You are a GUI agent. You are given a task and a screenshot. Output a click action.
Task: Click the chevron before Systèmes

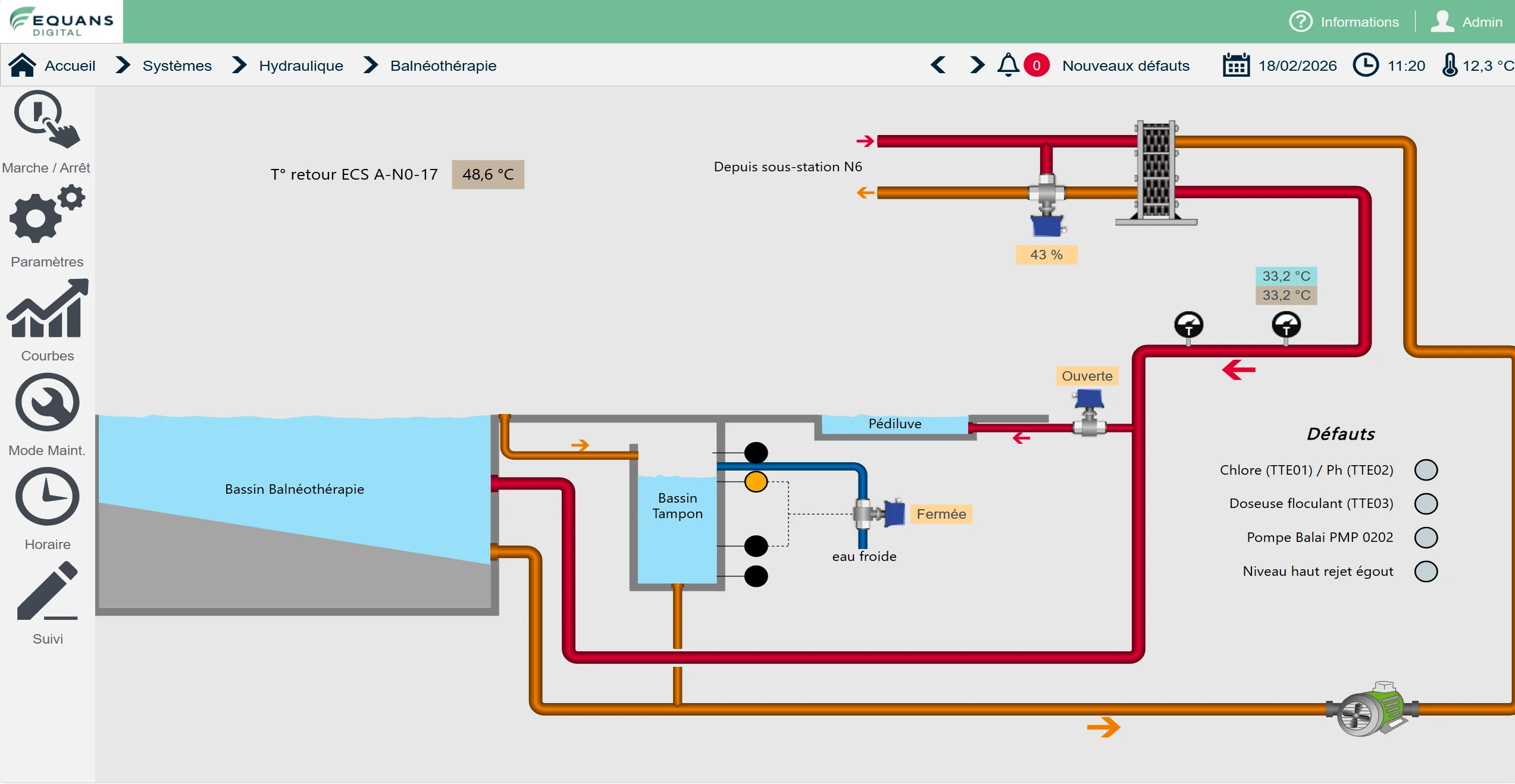tap(123, 65)
